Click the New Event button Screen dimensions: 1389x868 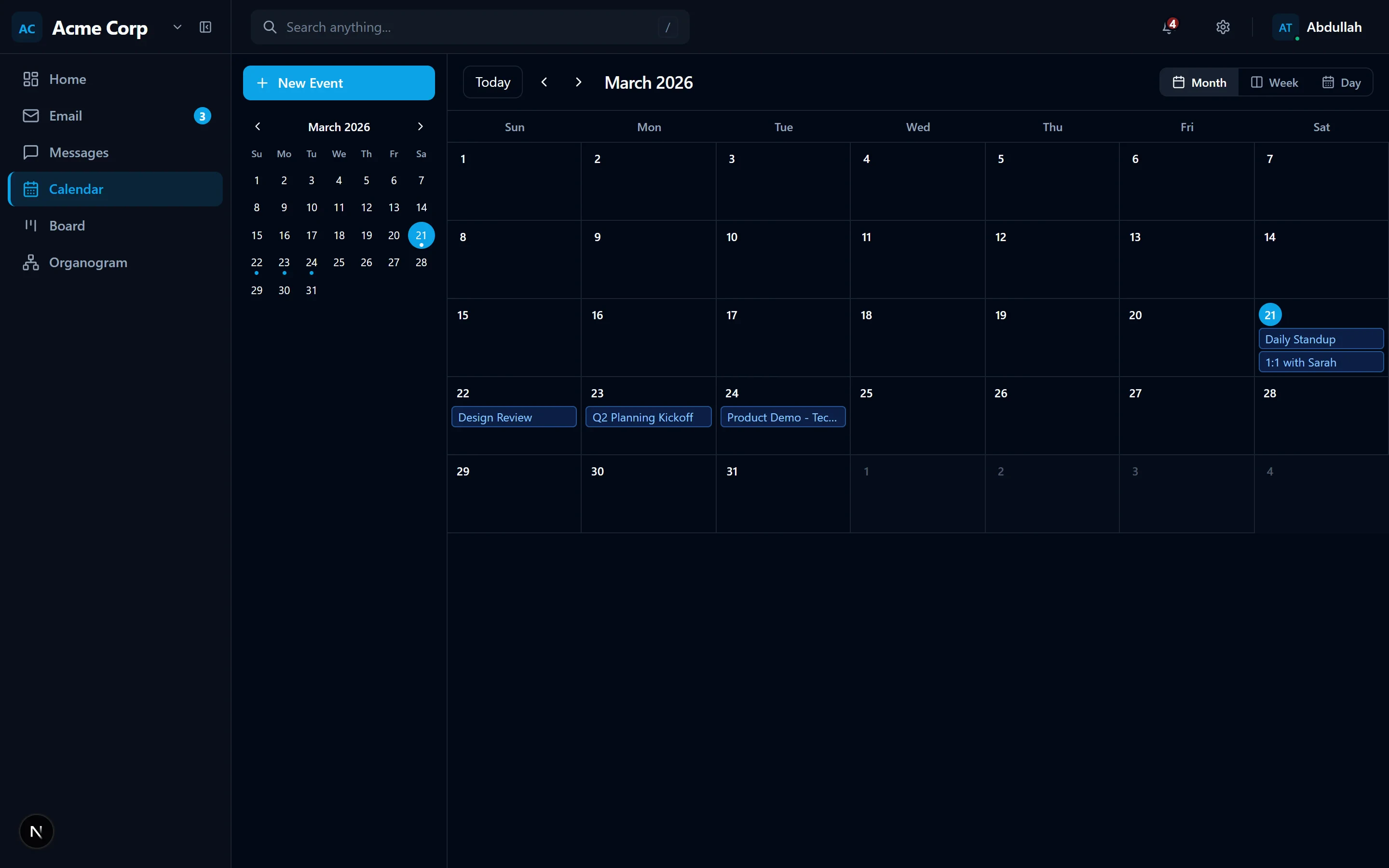(339, 82)
